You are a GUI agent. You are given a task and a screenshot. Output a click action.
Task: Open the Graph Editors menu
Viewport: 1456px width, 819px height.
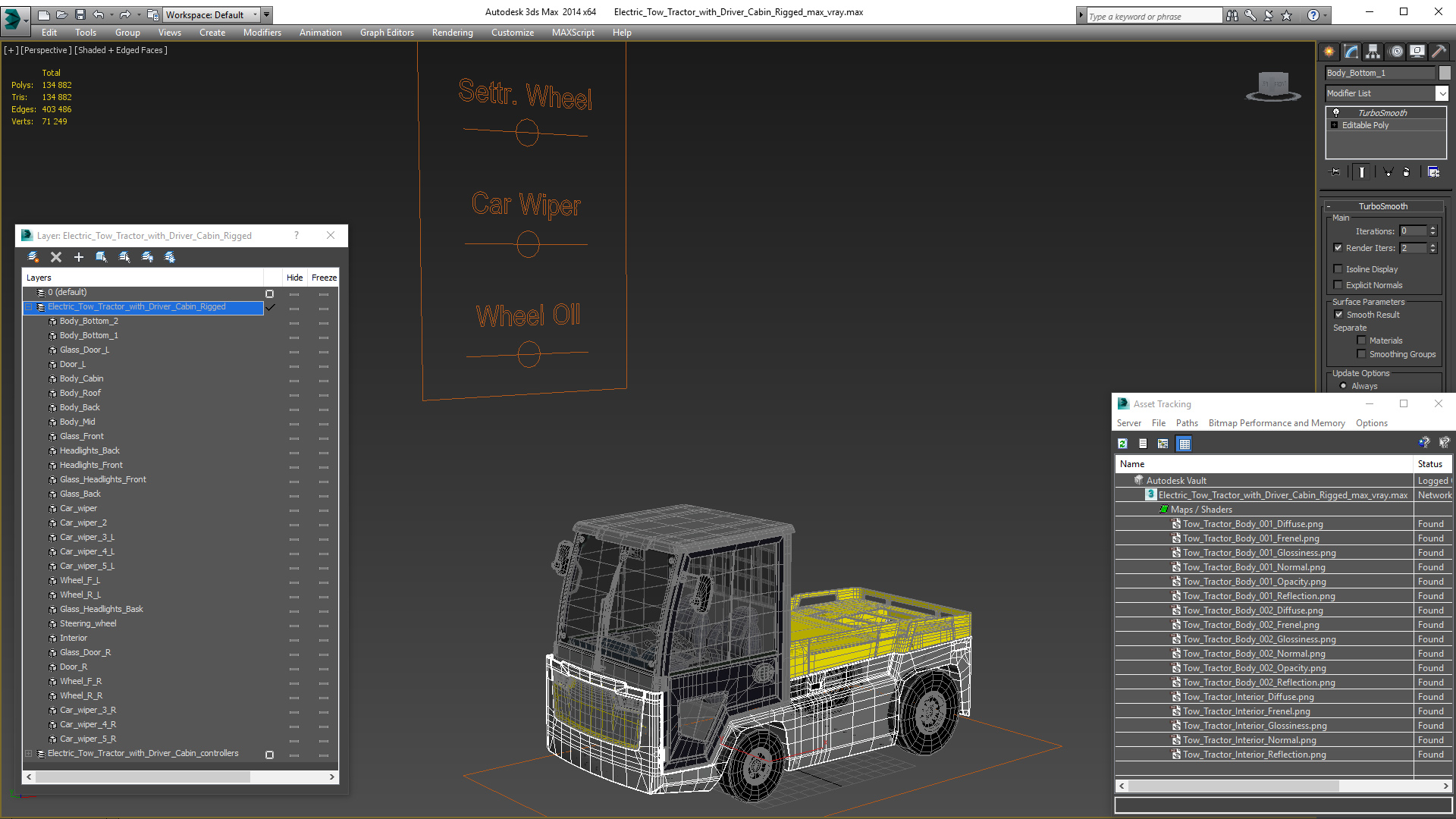(387, 33)
